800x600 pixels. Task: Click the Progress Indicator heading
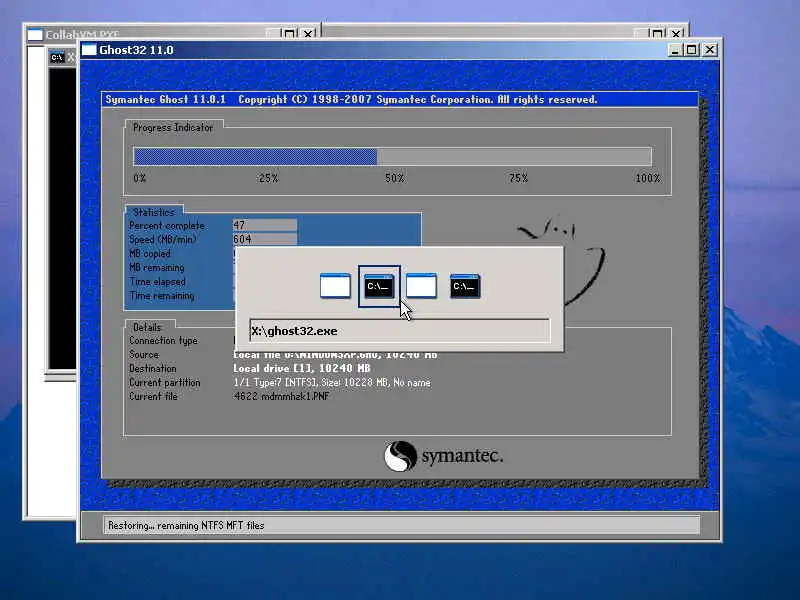[173, 128]
